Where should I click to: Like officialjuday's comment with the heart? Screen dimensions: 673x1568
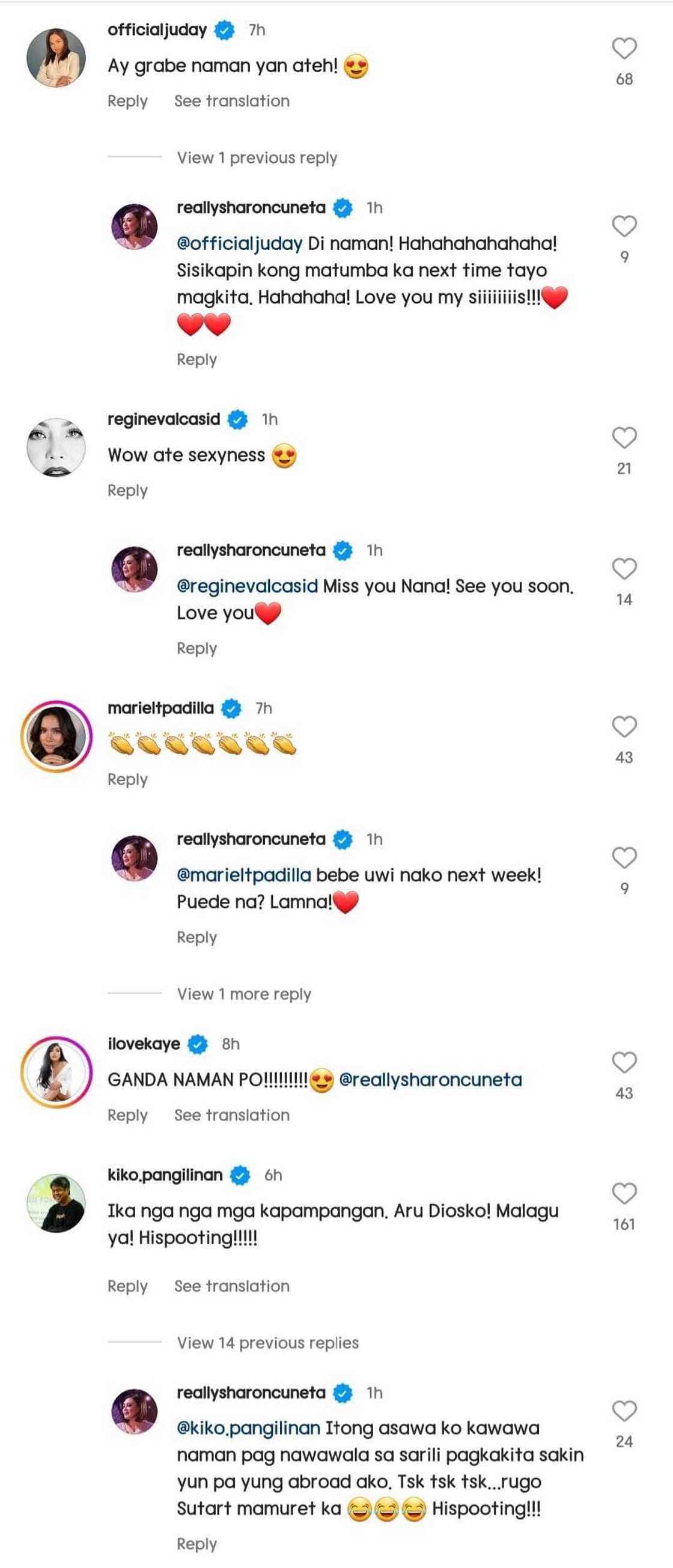624,49
